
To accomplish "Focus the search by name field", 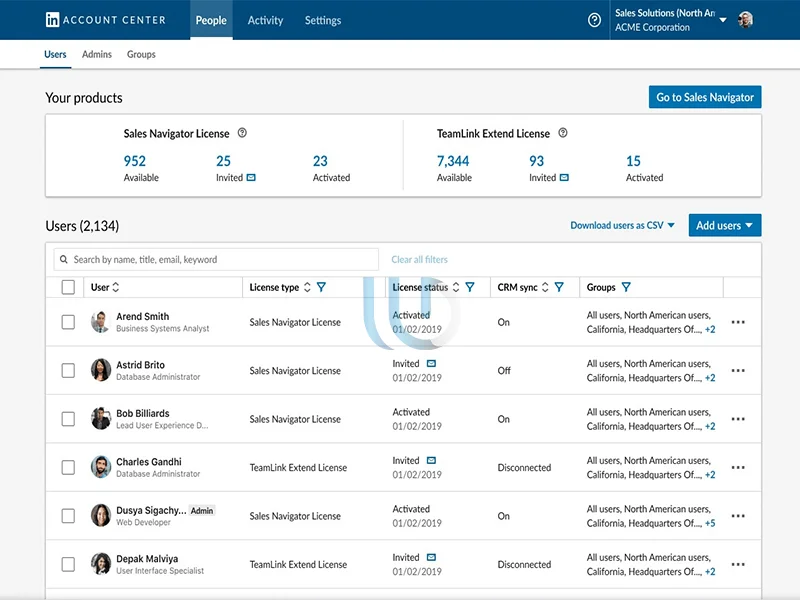I will (x=216, y=259).
